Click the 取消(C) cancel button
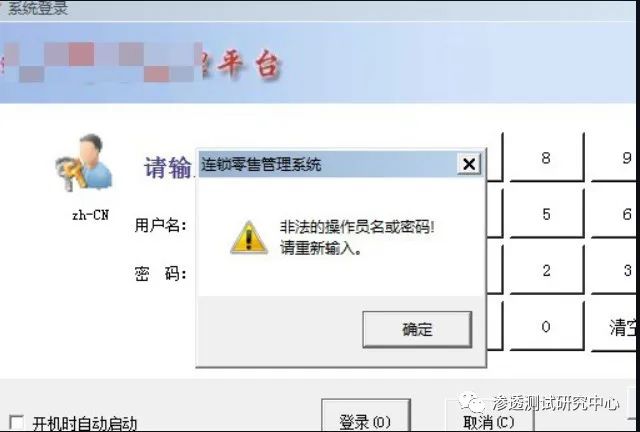The width and height of the screenshot is (640, 432). [489, 417]
